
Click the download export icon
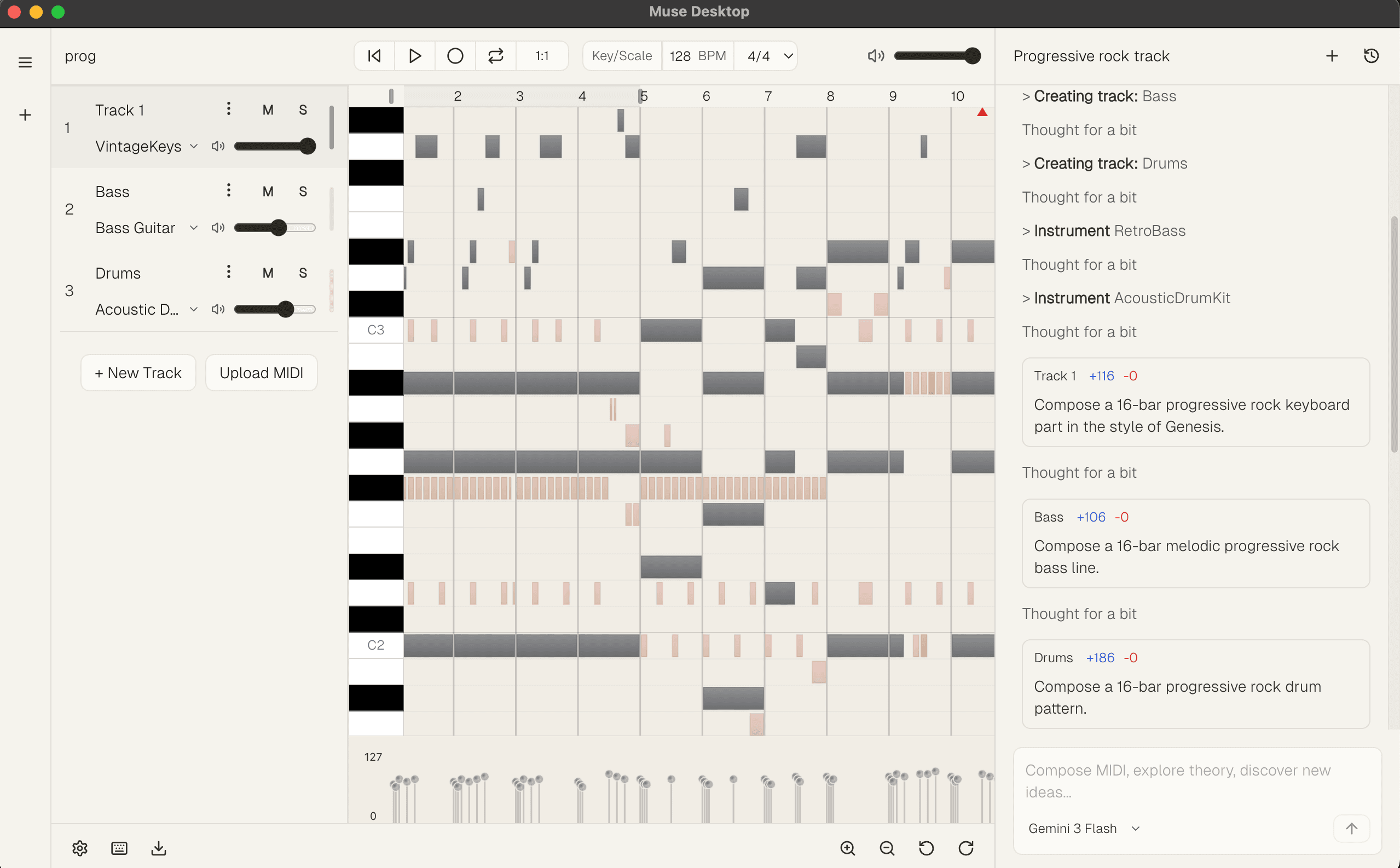click(x=158, y=848)
